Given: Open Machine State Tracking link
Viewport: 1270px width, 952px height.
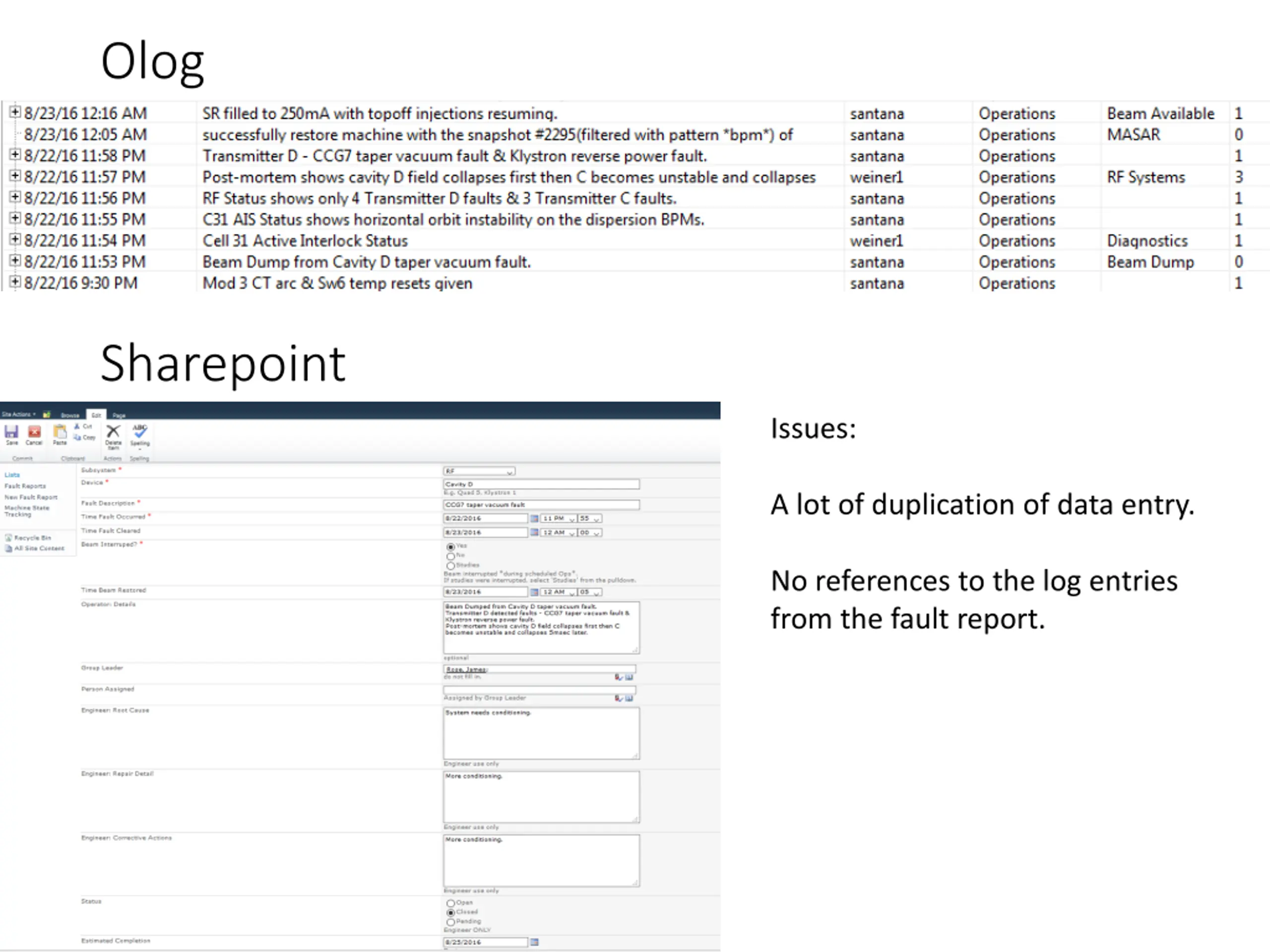Looking at the screenshot, I should click(x=27, y=511).
